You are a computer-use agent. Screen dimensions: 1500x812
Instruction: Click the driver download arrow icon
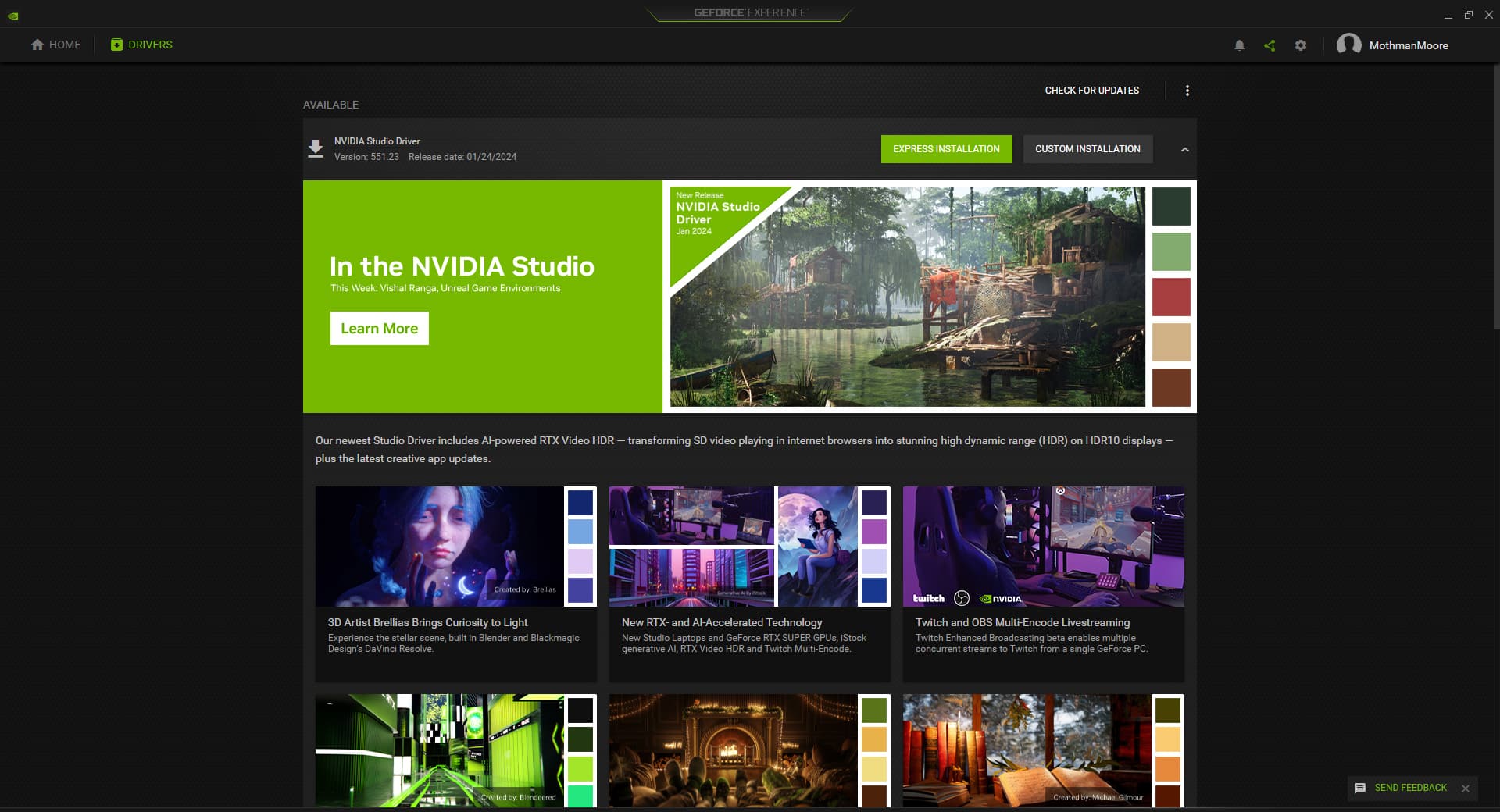pos(316,148)
